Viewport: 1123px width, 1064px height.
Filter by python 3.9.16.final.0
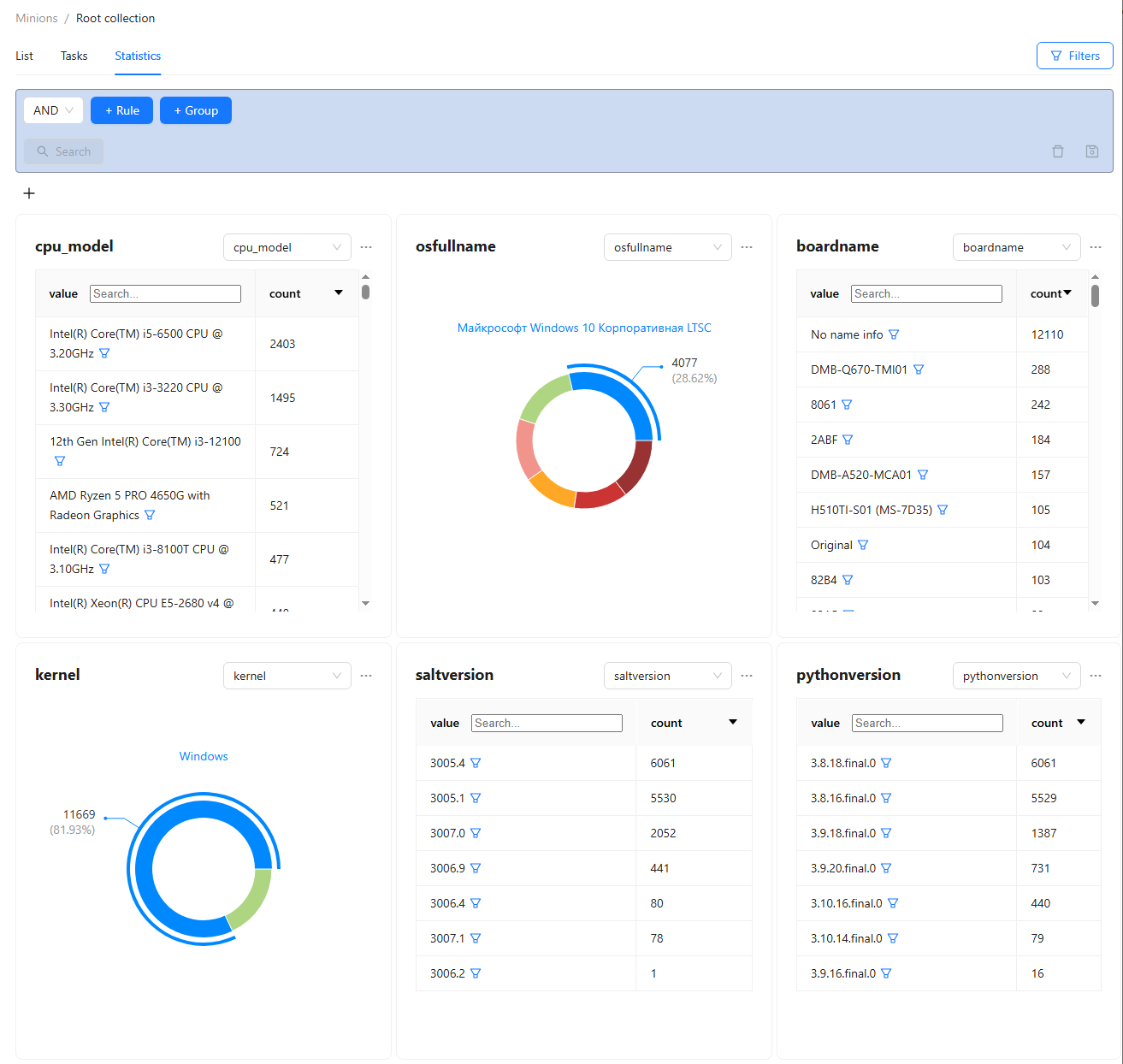pos(886,973)
